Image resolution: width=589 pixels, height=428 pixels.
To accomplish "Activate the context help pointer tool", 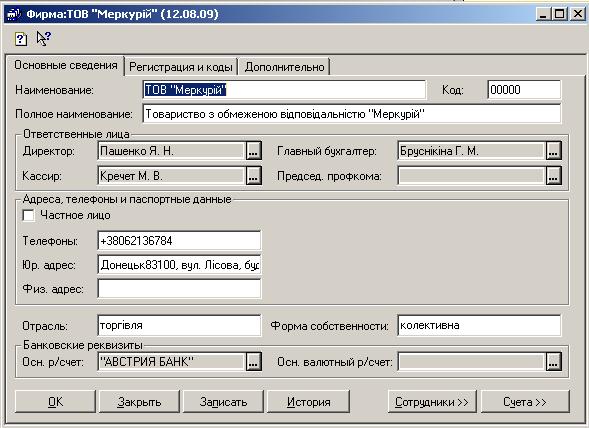I will [x=43, y=39].
